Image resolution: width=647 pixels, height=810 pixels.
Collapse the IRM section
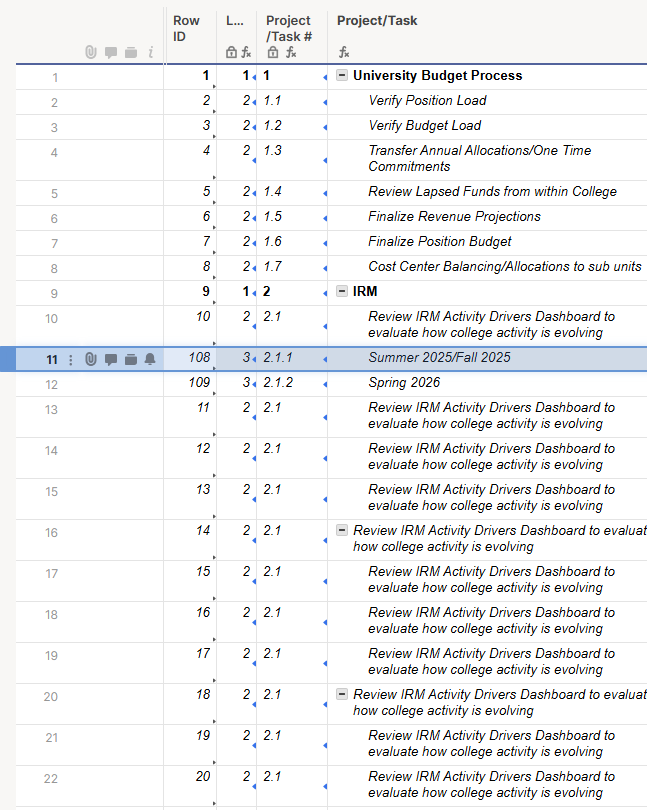click(x=342, y=291)
